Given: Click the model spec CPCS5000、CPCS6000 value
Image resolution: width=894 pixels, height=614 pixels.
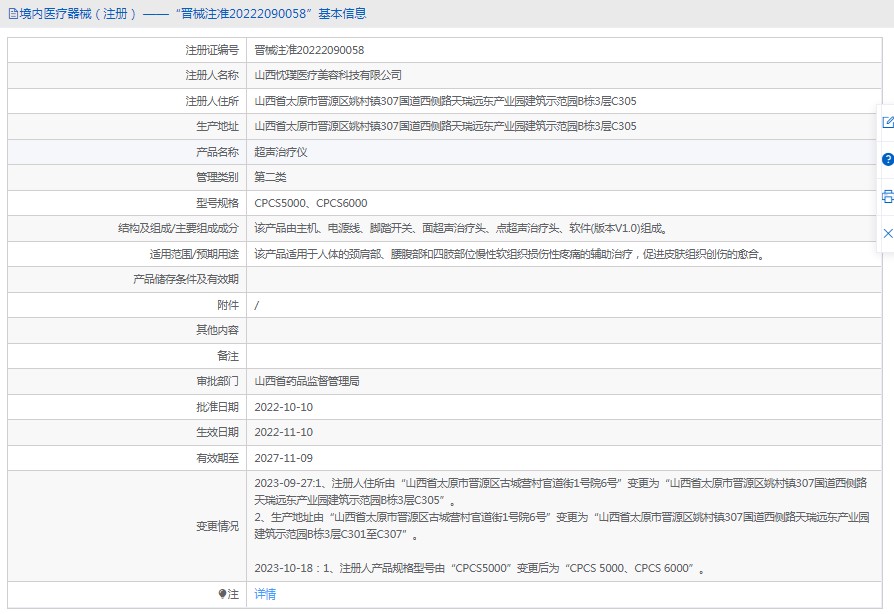Looking at the screenshot, I should [x=311, y=203].
